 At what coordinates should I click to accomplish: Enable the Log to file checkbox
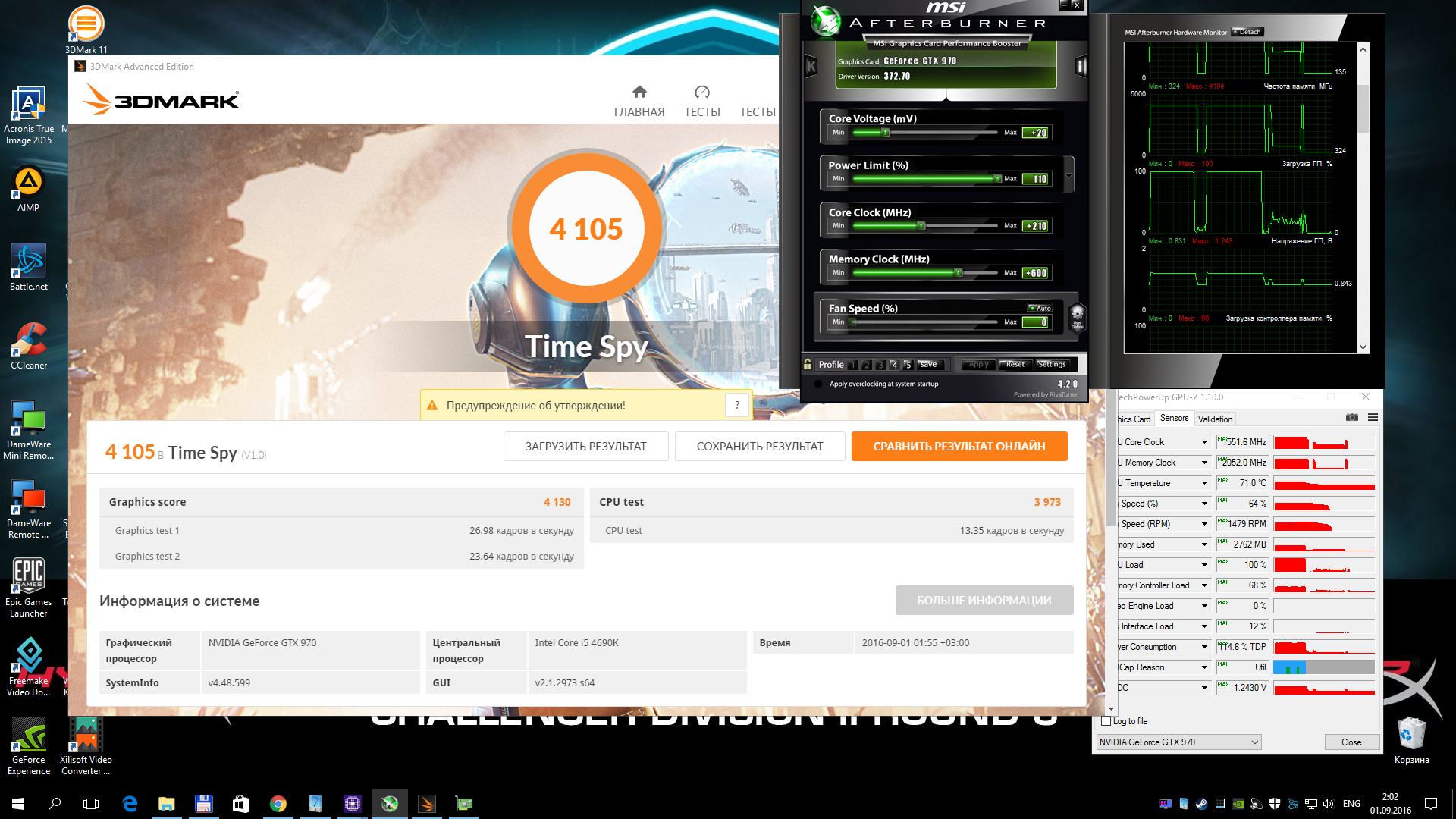point(1106,721)
